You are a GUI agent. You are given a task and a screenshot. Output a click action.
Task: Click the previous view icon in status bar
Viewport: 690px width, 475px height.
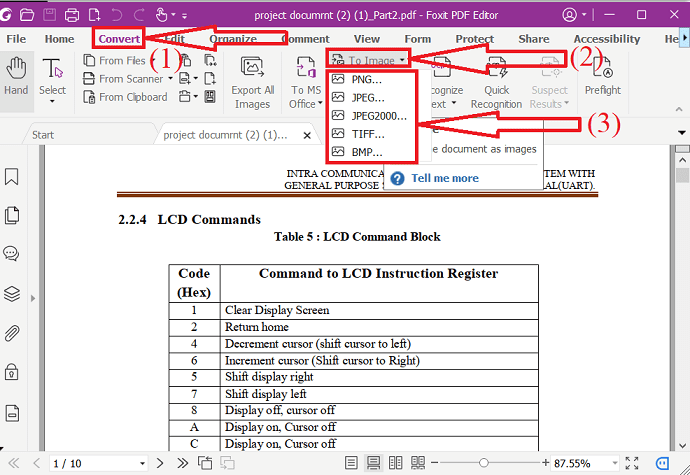pyautogui.click(x=205, y=463)
